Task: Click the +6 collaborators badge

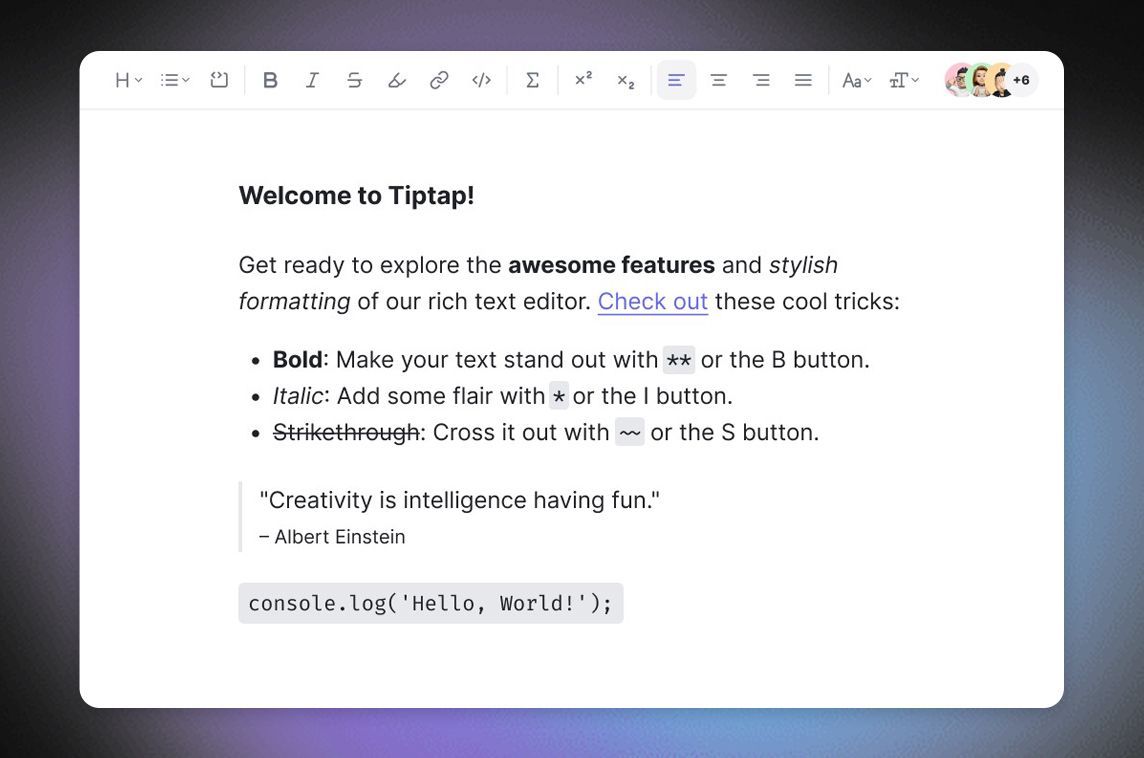Action: pos(1021,80)
